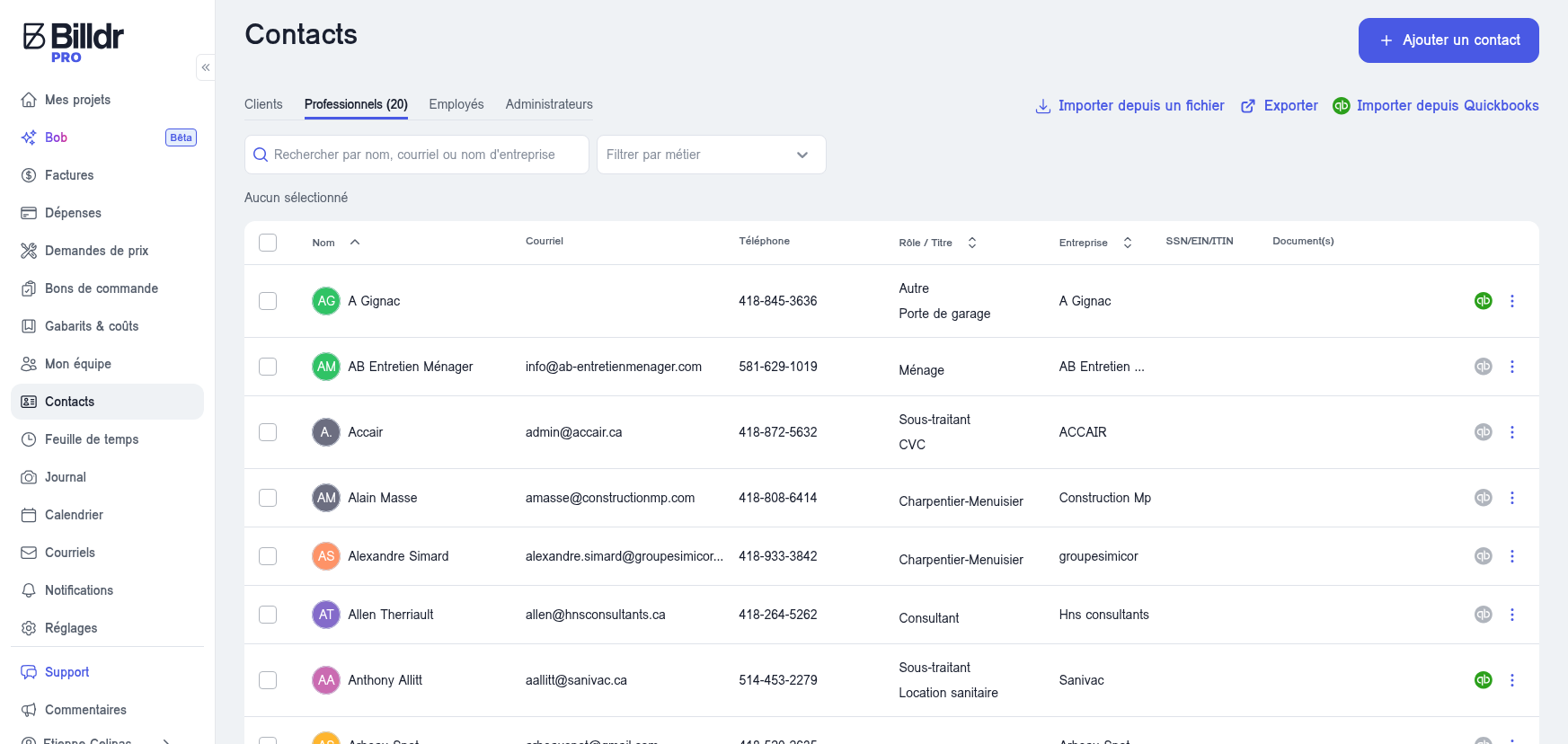Open the Filtrer par métier dropdown

[x=711, y=155]
